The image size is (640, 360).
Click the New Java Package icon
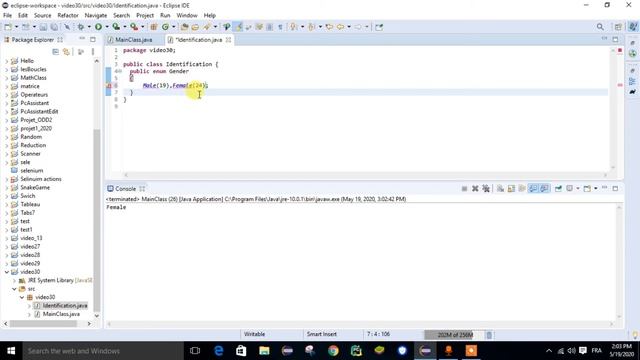(154, 27)
